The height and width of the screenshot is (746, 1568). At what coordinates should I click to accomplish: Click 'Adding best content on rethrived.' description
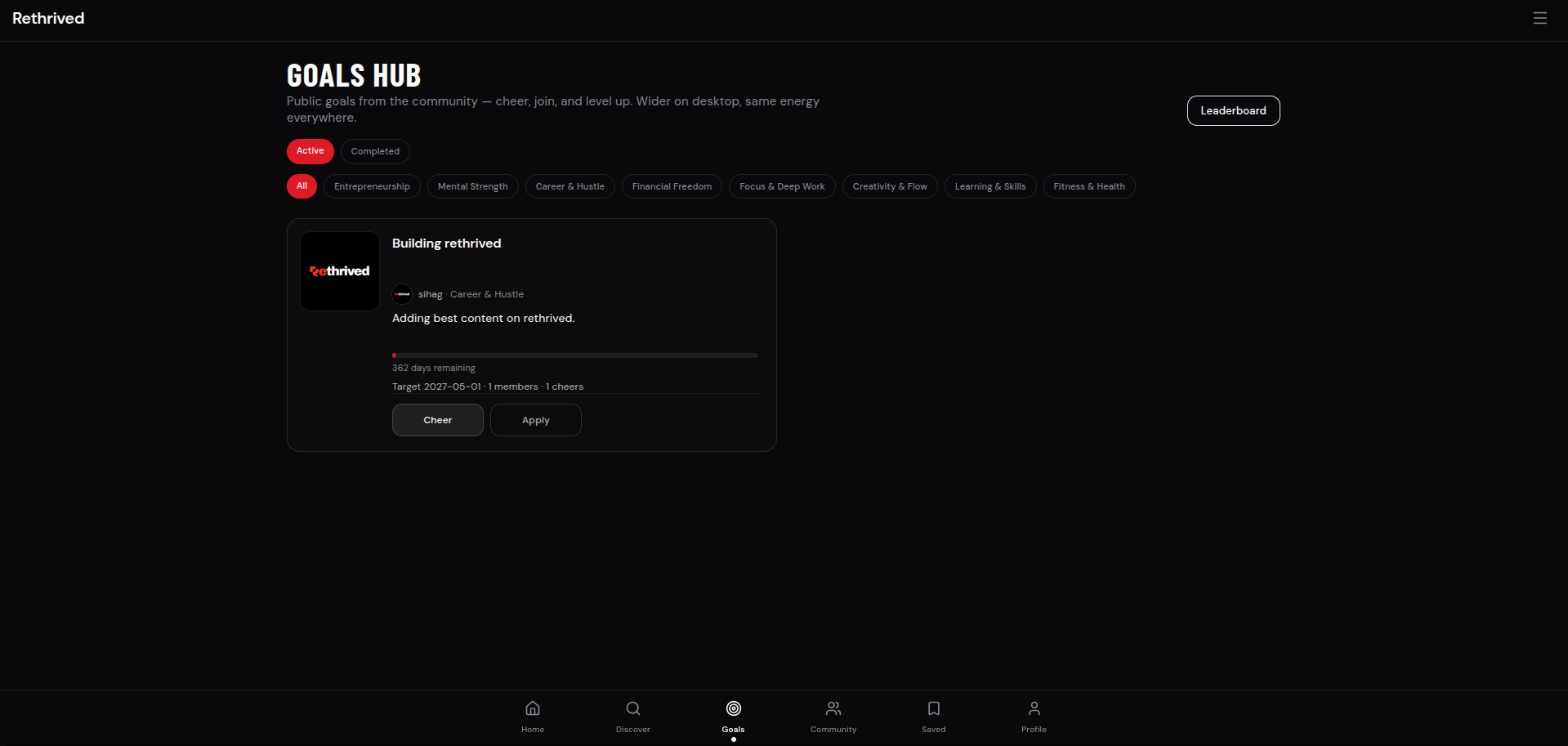484,318
